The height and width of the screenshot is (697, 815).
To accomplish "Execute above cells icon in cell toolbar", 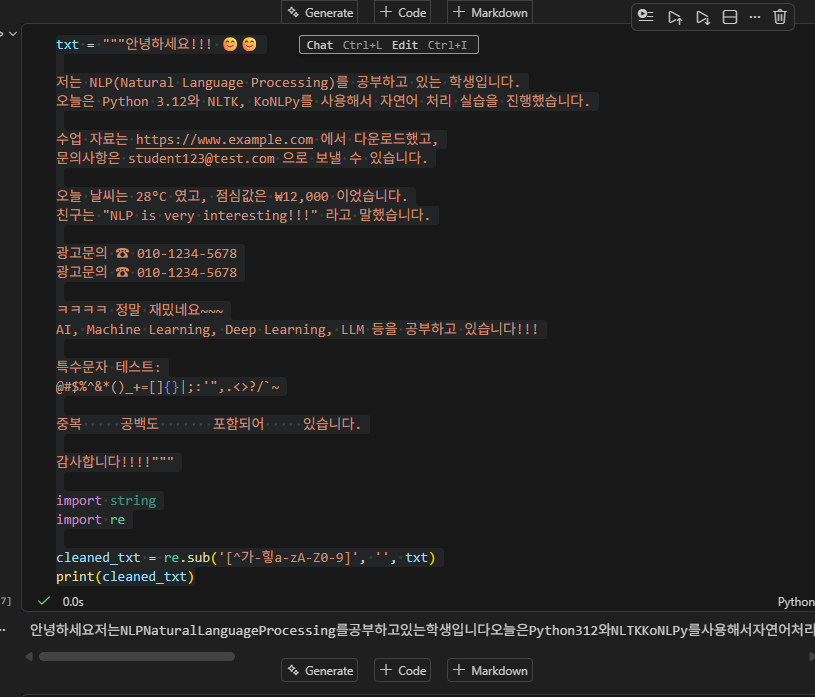I will [x=675, y=17].
